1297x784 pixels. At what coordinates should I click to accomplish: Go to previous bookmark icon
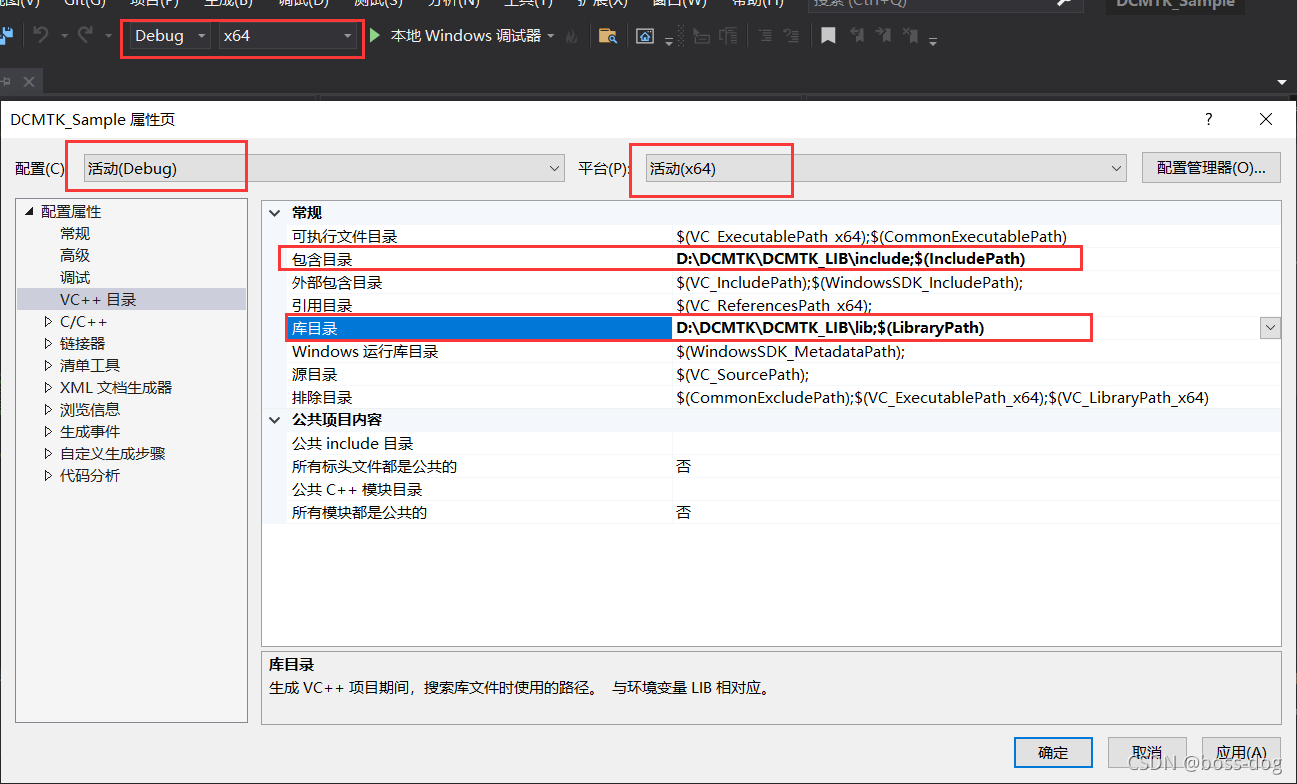point(857,36)
